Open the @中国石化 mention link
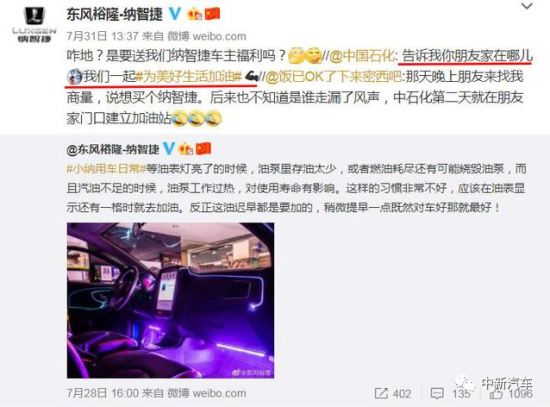 (362, 56)
